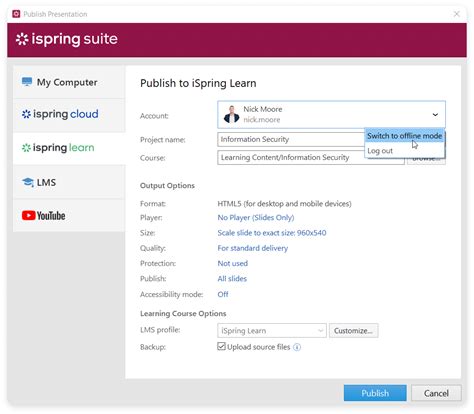Click in the Course path field

coord(311,157)
